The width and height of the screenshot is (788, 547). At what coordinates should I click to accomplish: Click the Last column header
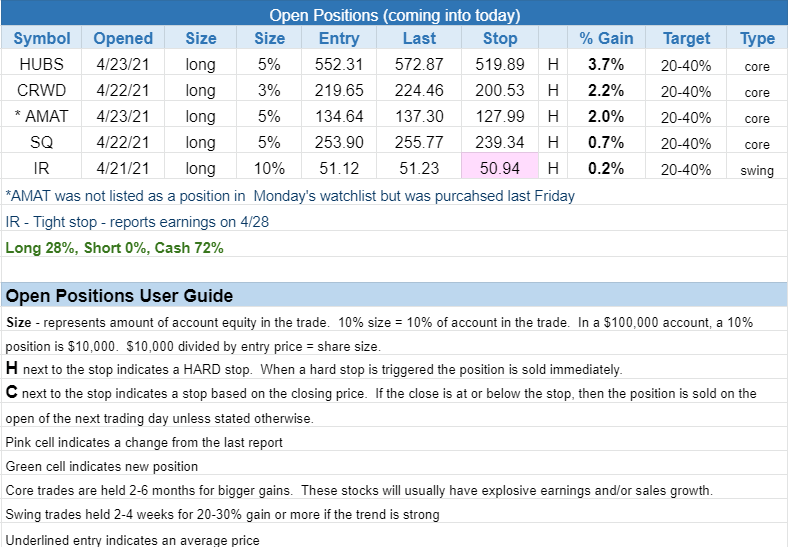click(419, 38)
